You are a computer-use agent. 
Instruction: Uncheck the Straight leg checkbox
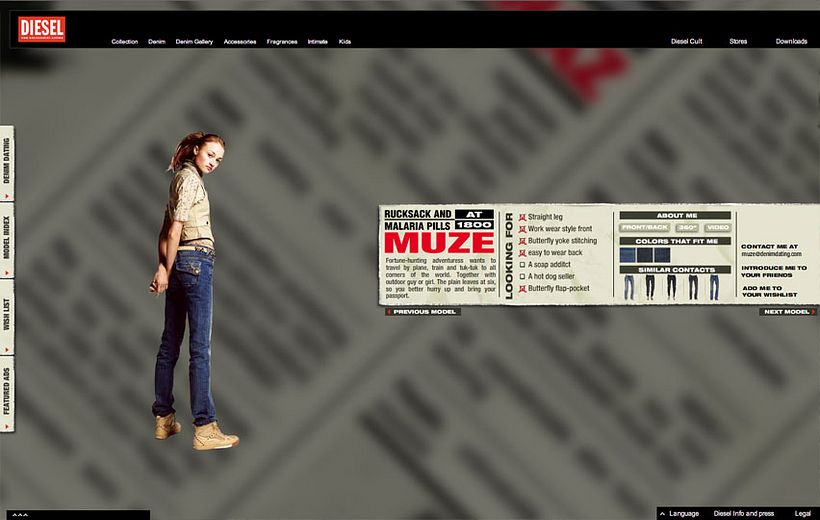(x=522, y=217)
